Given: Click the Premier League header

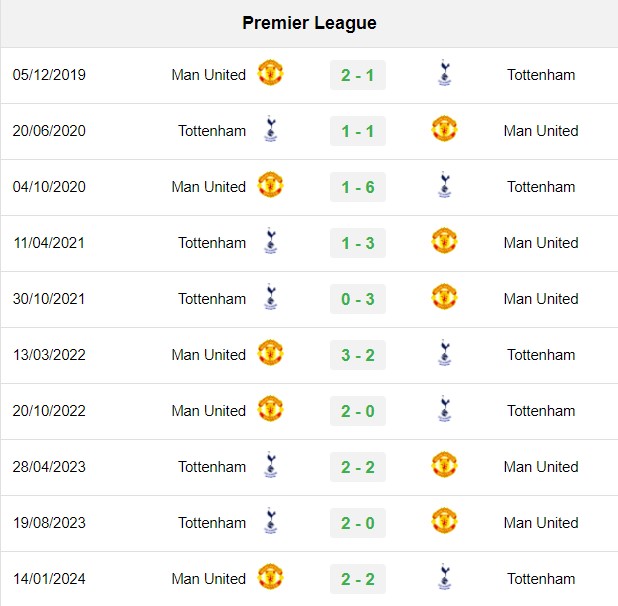Looking at the screenshot, I should [309, 23].
